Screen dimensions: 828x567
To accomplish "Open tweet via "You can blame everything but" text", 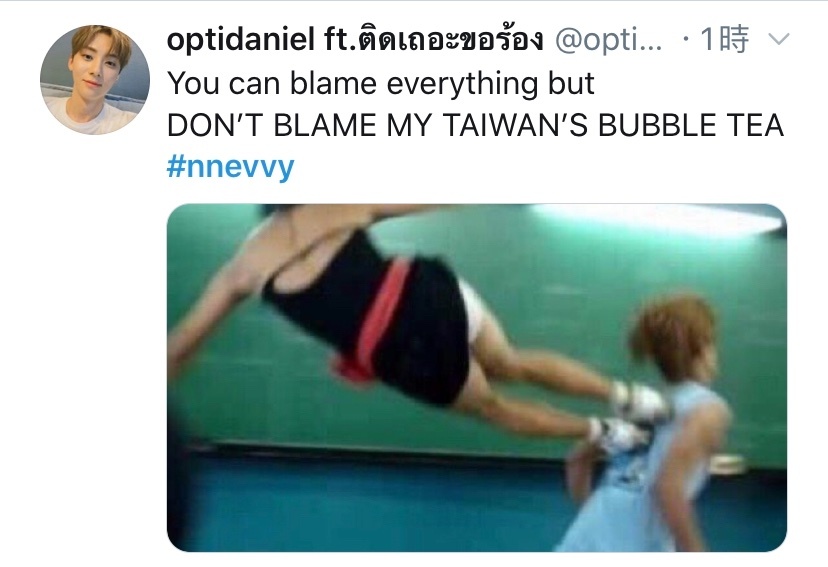I will click(381, 83).
